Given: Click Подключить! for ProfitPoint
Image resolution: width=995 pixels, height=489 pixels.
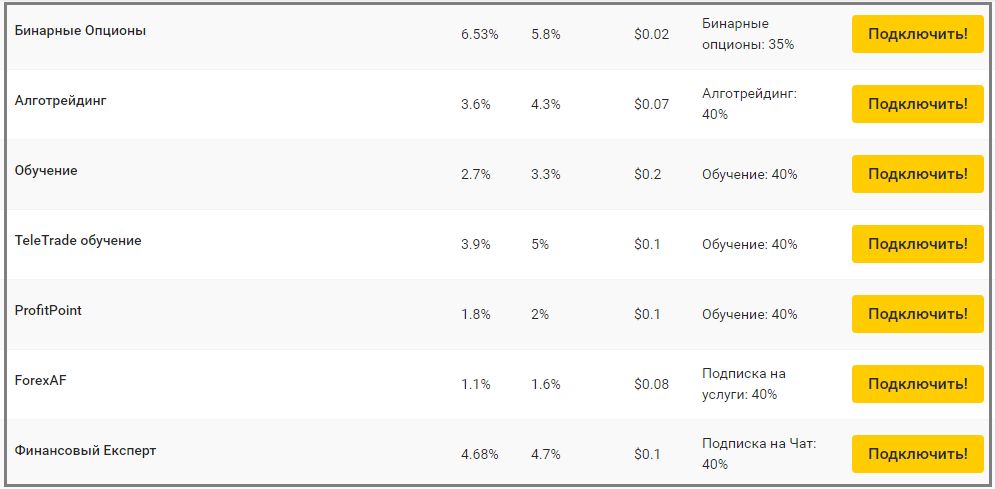Looking at the screenshot, I should (x=918, y=314).
